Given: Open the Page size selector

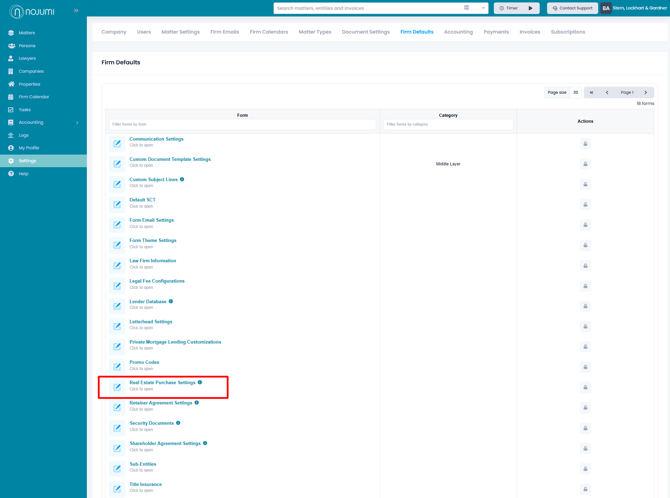Looking at the screenshot, I should click(x=576, y=92).
